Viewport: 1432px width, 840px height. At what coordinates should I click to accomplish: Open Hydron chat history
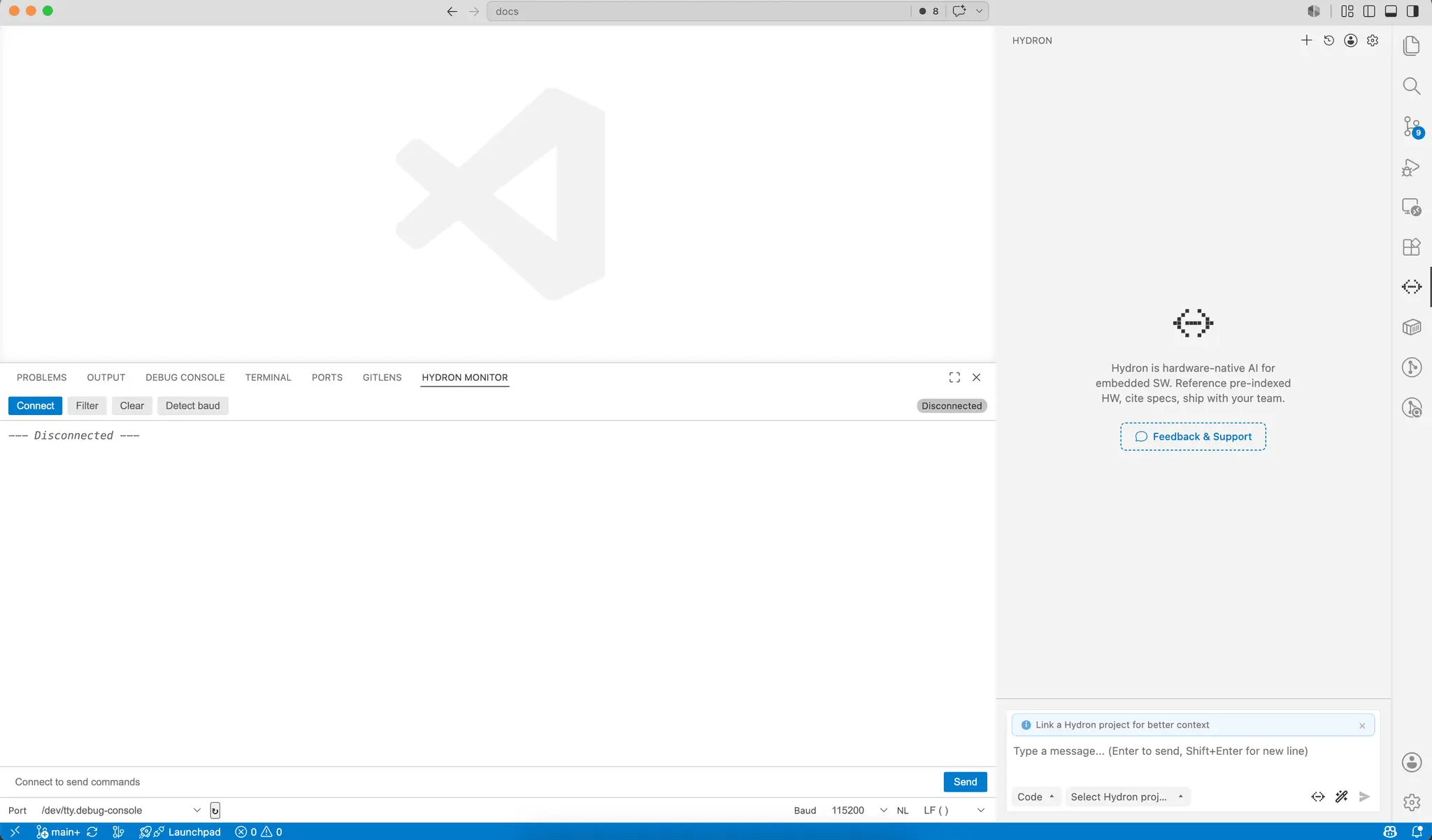coord(1329,41)
